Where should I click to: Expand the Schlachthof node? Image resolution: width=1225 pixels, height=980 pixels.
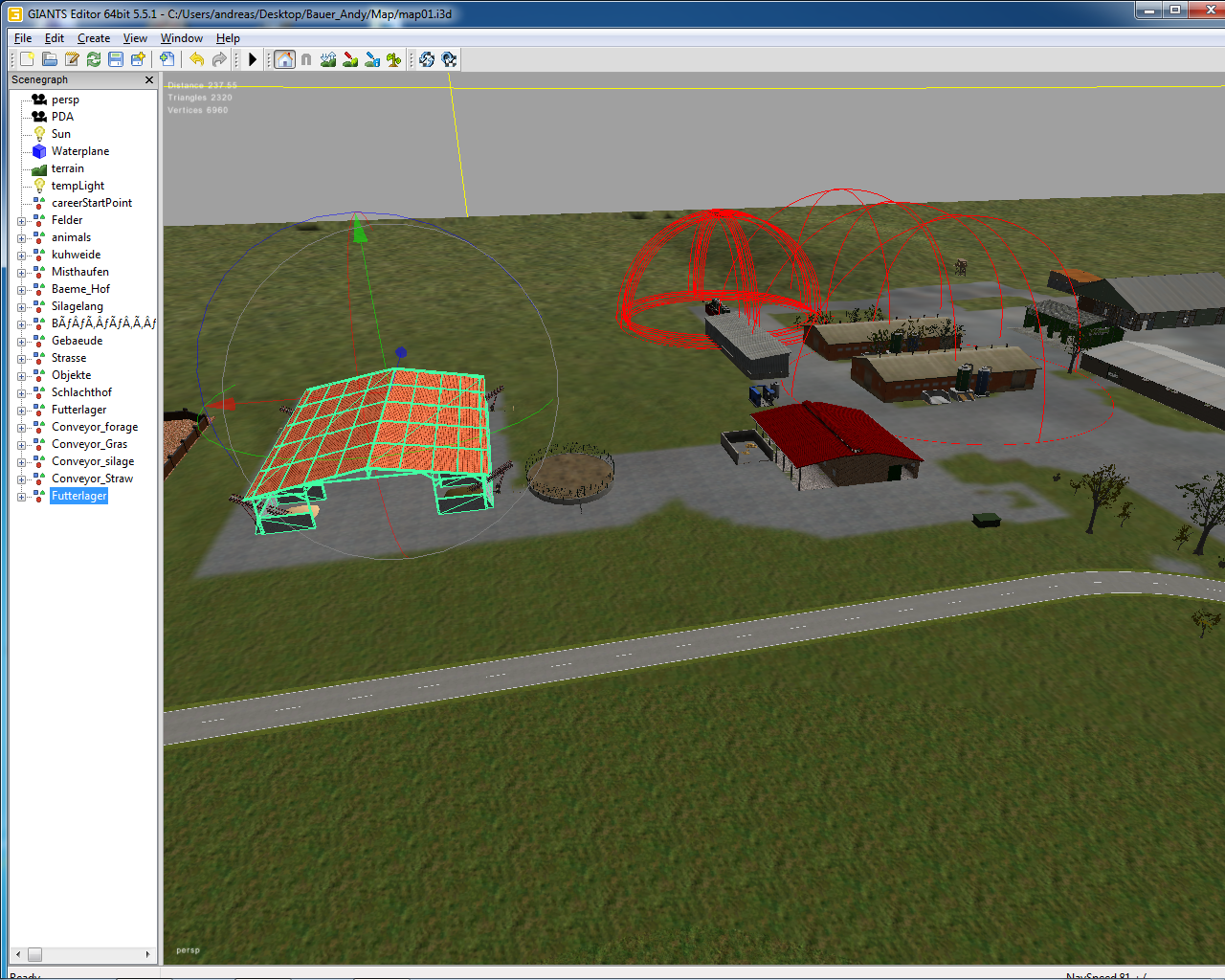coord(21,393)
